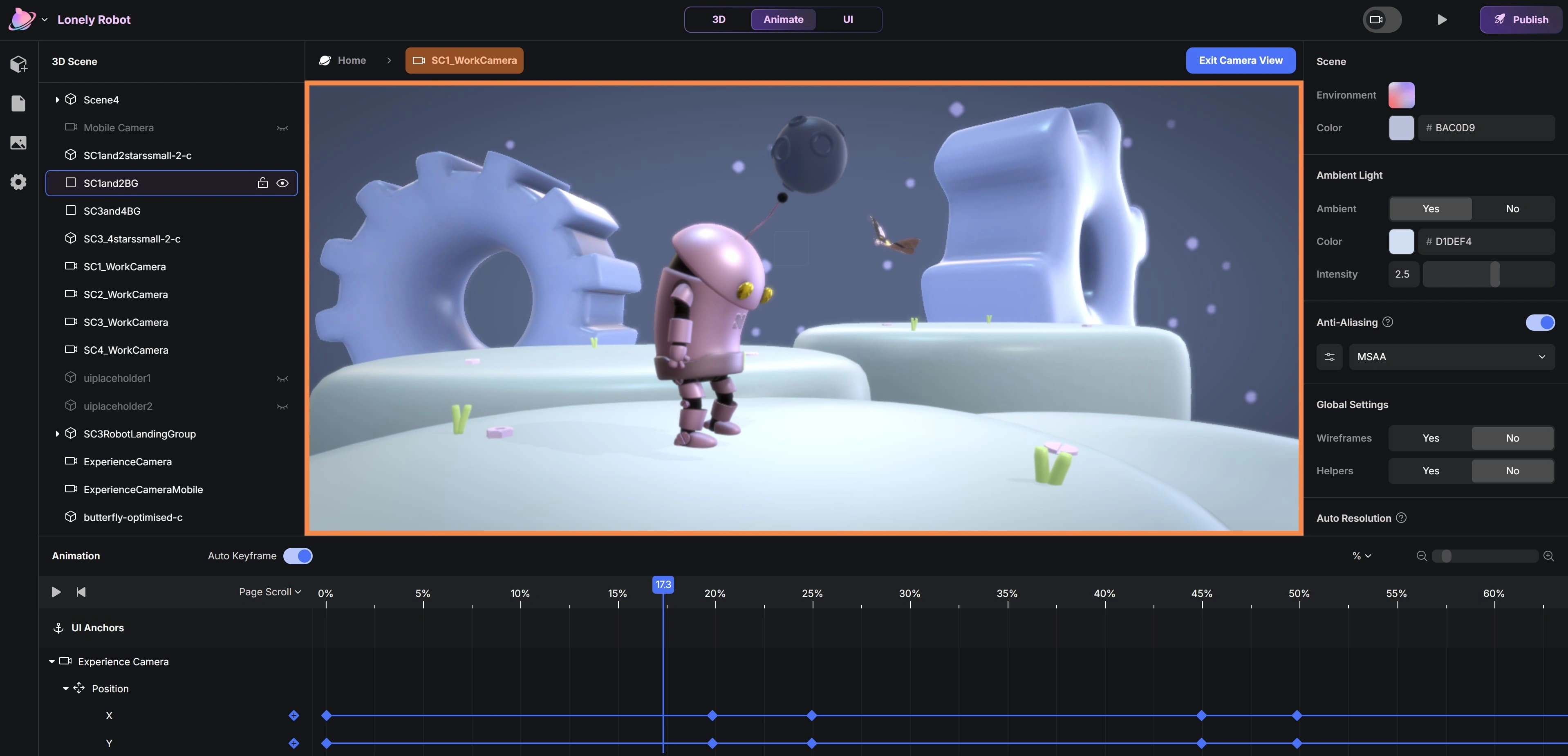Select ExperienceCameraMobile in scene tree
The image size is (1568, 756).
[172, 489]
